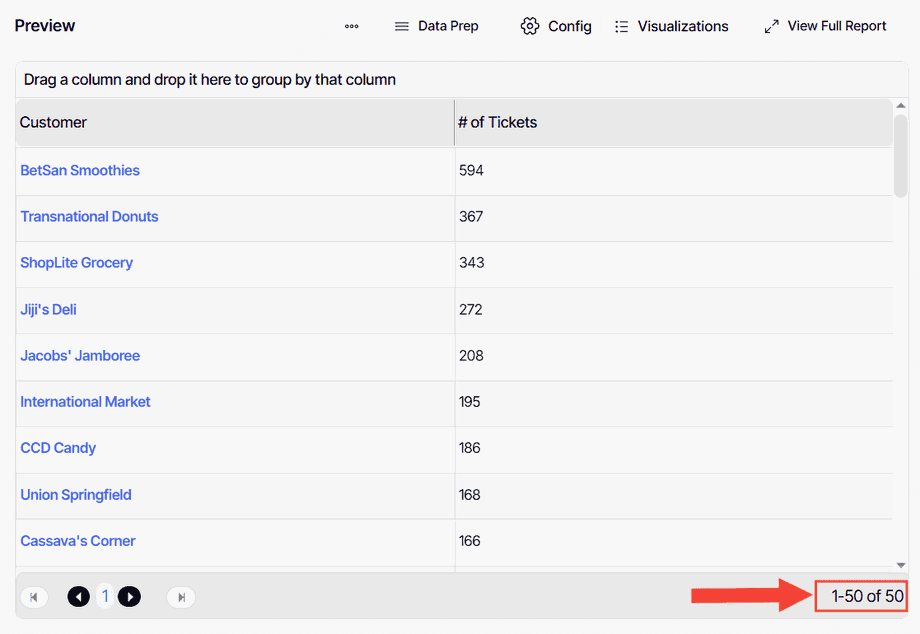The image size is (920, 634).
Task: Open the ShopLite Grocery link
Action: point(77,263)
